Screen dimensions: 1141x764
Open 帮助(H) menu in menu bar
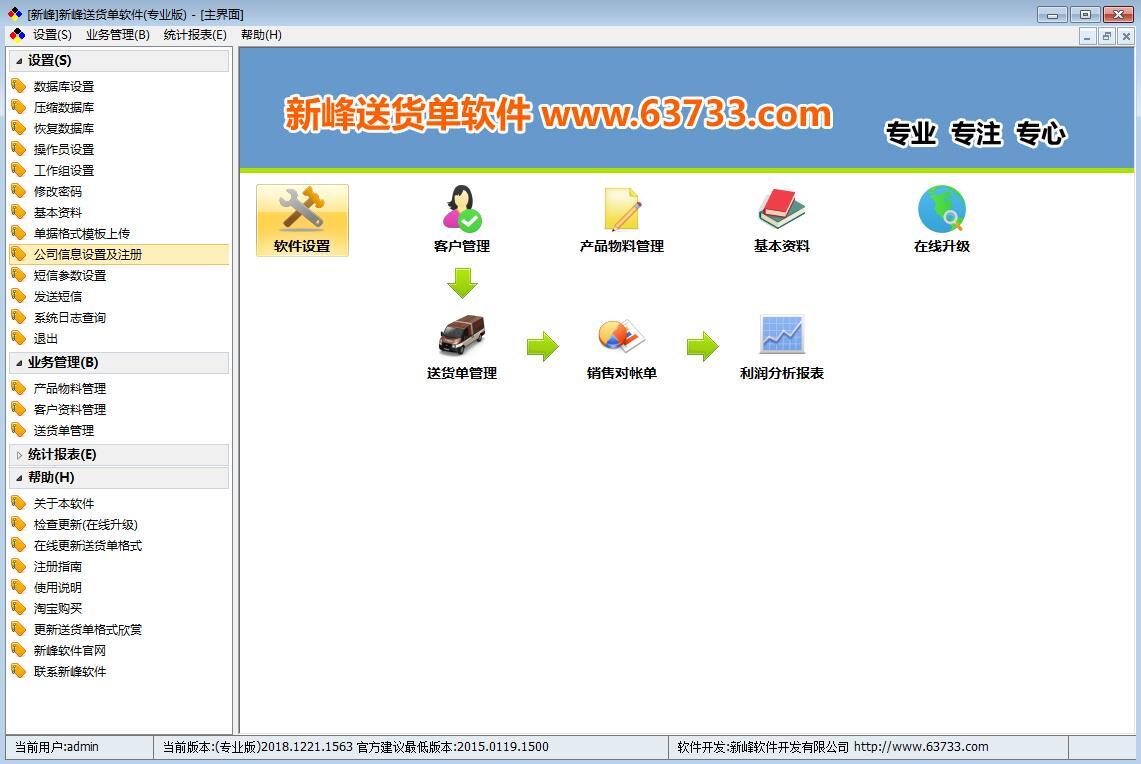coord(261,35)
